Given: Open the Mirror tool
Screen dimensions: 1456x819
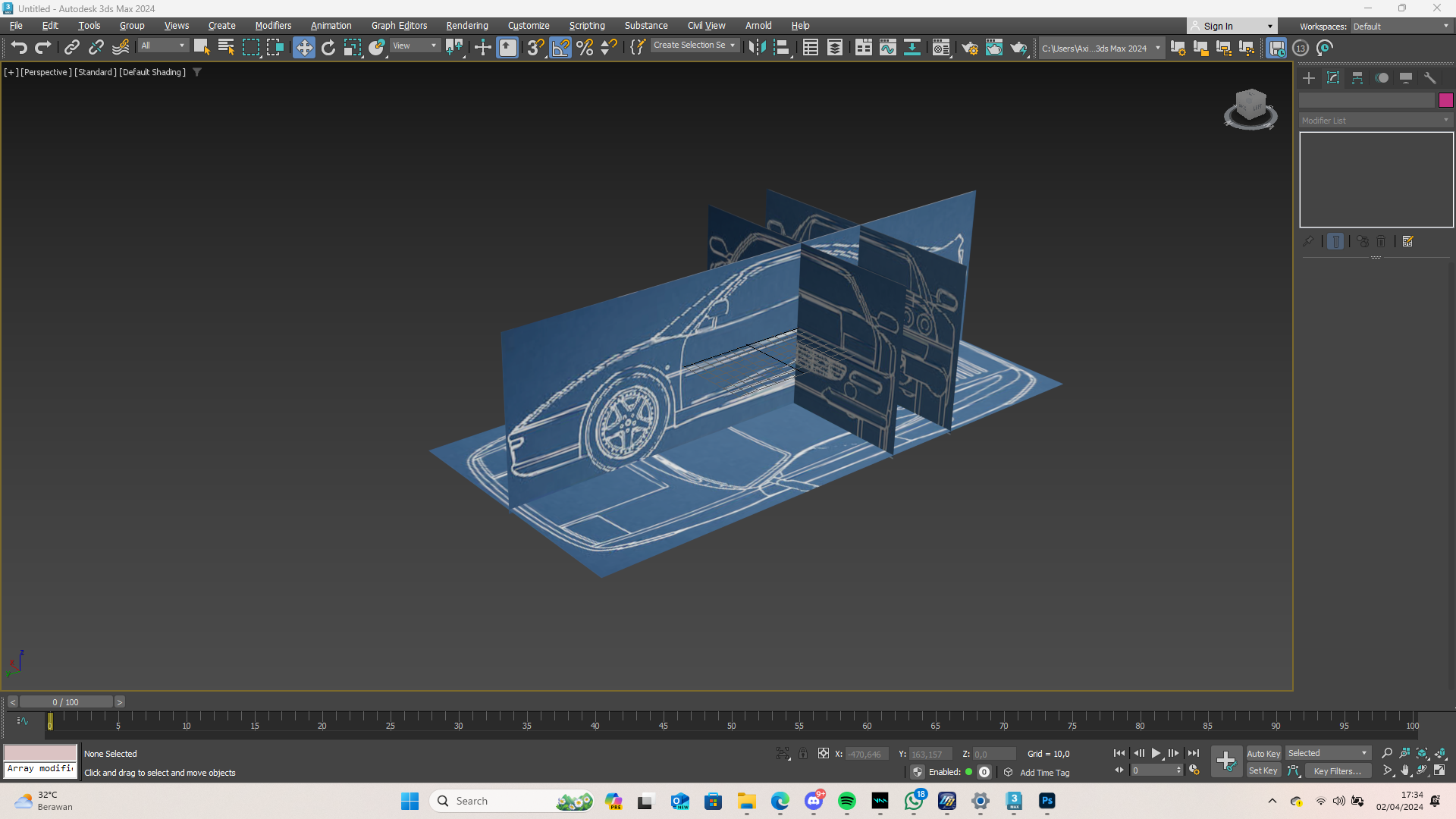Looking at the screenshot, I should click(x=756, y=48).
